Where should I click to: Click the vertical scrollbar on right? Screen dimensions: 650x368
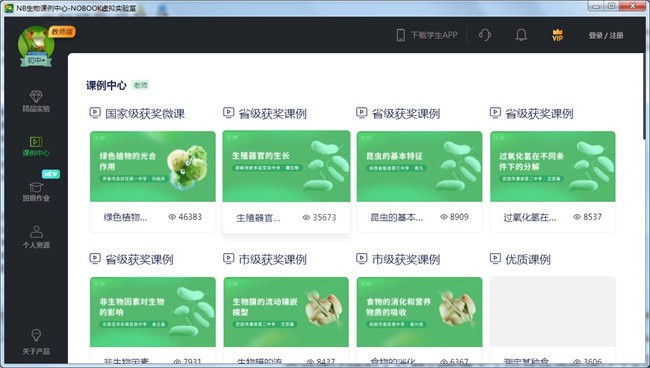(x=644, y=95)
